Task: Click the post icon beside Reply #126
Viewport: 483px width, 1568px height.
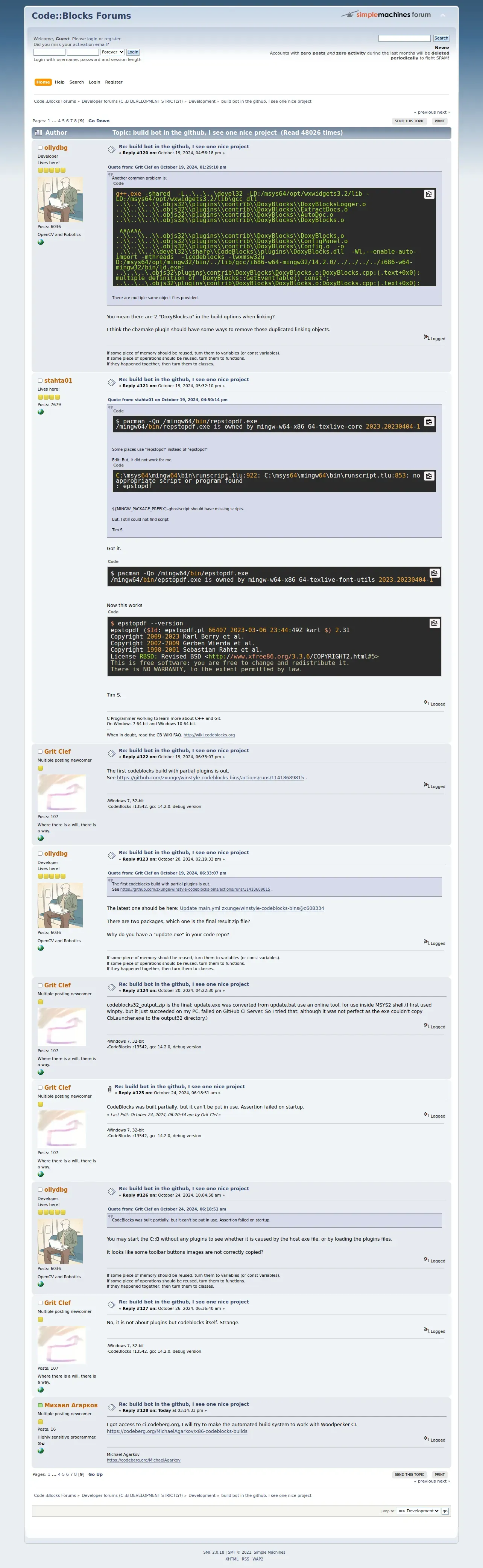Action: coord(111,1192)
